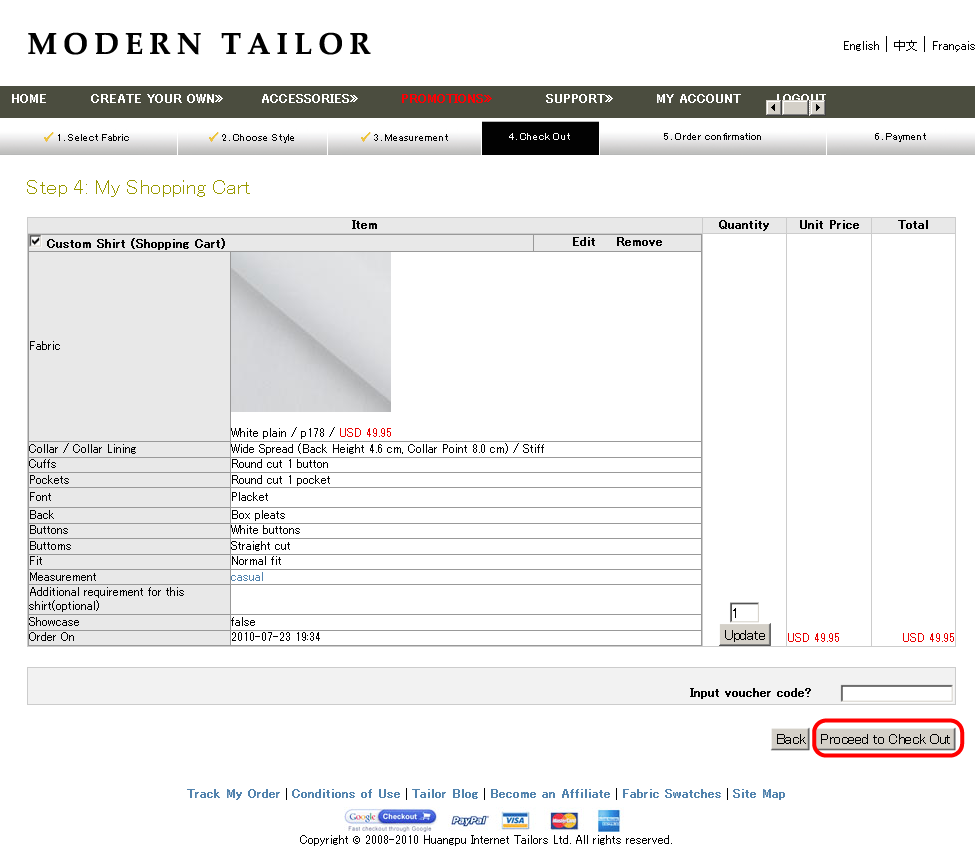Open the My Account page

pos(698,99)
